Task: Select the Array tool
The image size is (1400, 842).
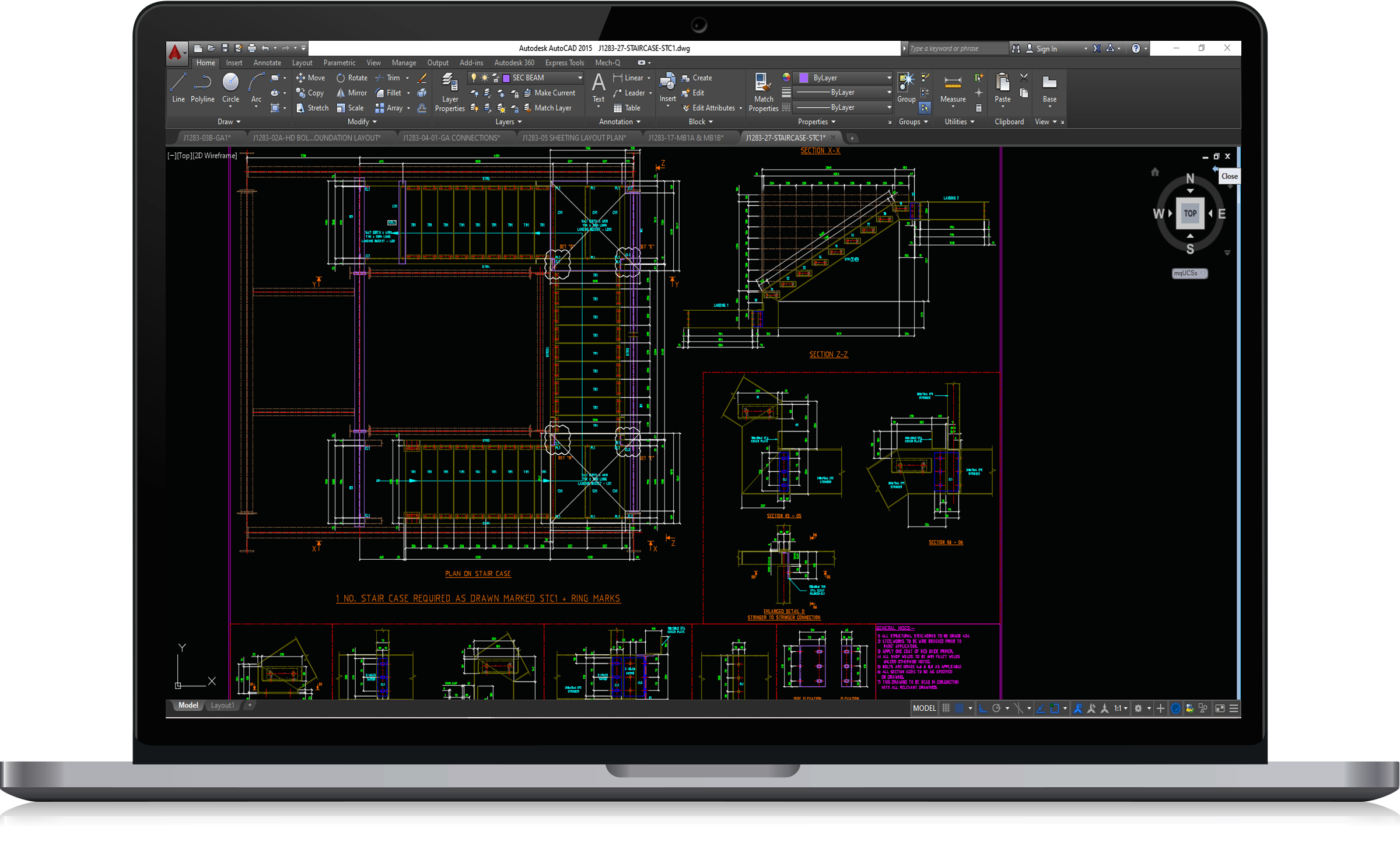Action: point(389,108)
